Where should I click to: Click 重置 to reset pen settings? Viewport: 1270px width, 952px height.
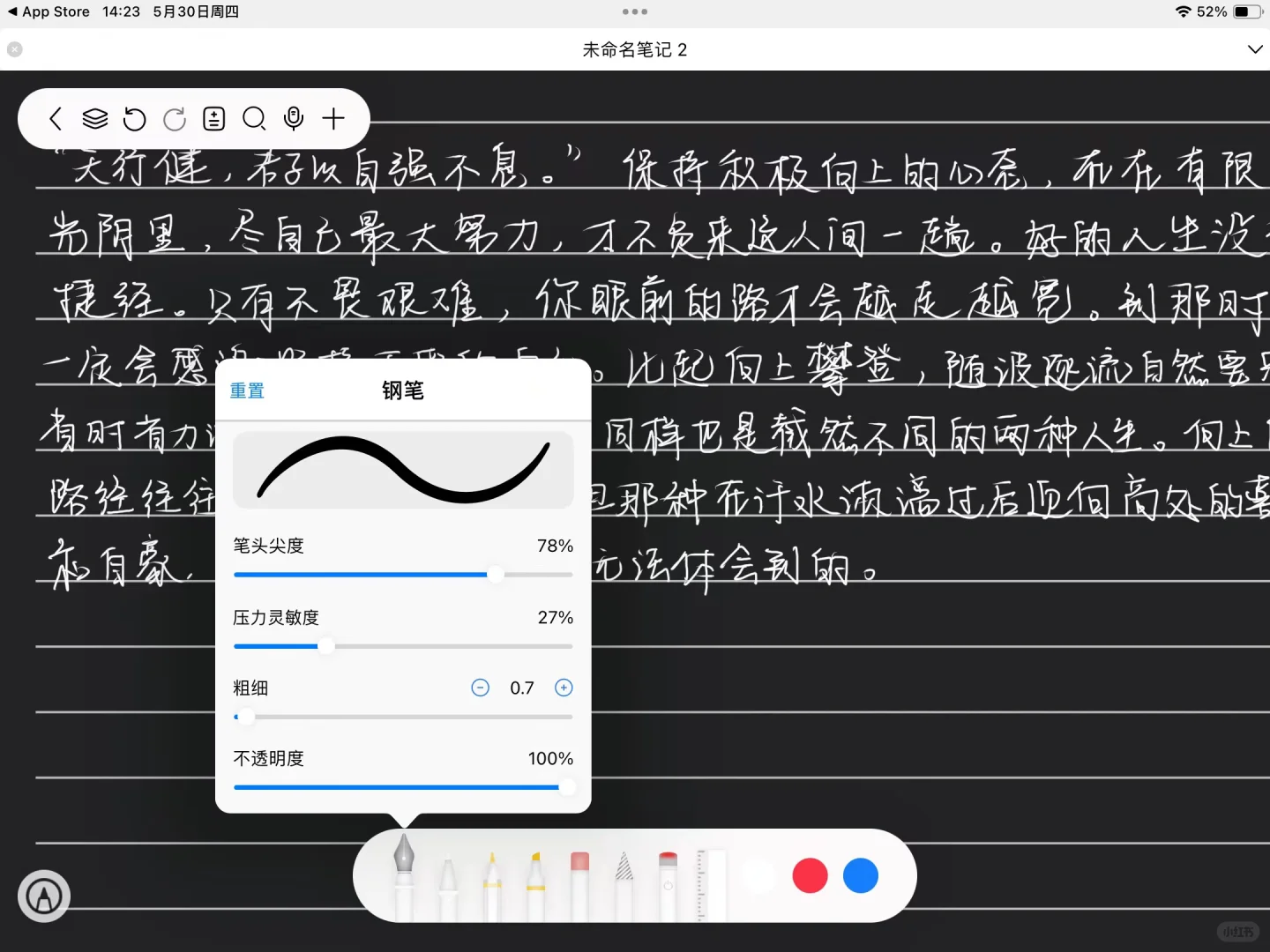point(247,390)
